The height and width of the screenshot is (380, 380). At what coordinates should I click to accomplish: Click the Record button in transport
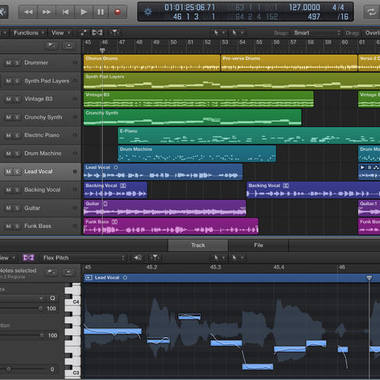click(x=118, y=12)
